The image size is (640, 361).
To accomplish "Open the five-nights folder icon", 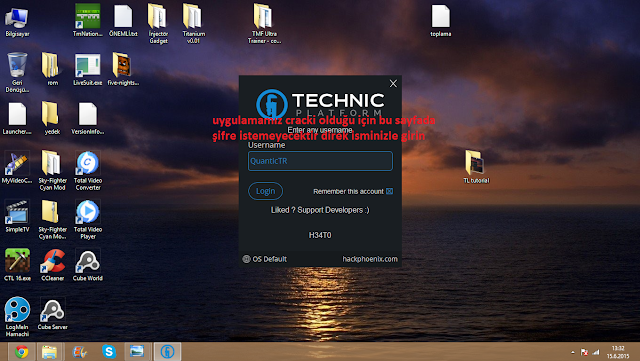I will pos(123,69).
